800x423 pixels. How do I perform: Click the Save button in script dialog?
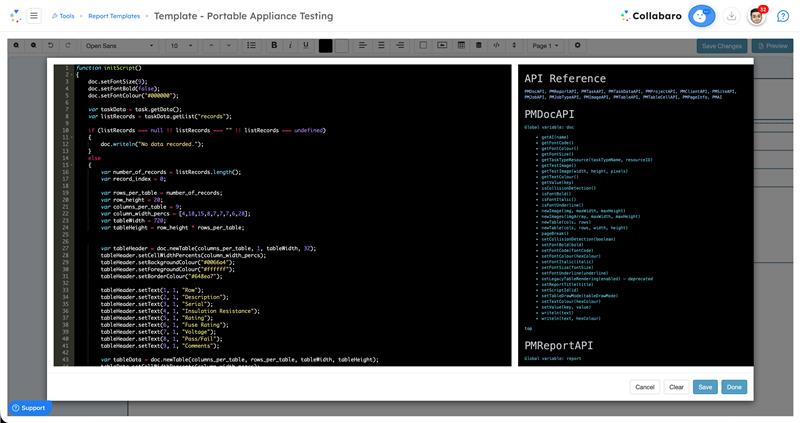pos(705,387)
